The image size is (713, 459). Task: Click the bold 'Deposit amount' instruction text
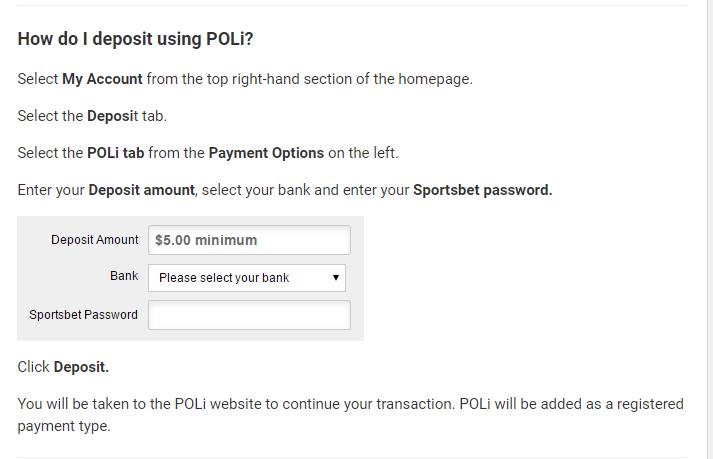tap(141, 190)
